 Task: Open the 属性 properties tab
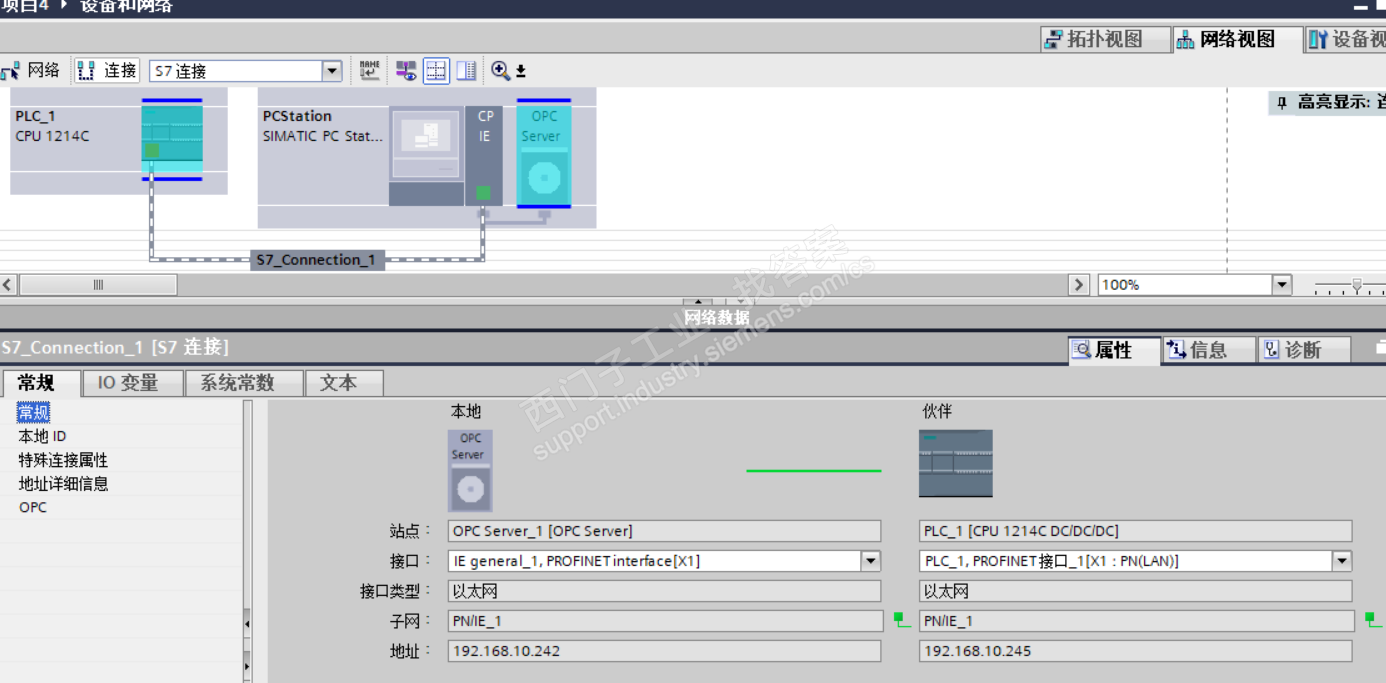coord(1113,350)
